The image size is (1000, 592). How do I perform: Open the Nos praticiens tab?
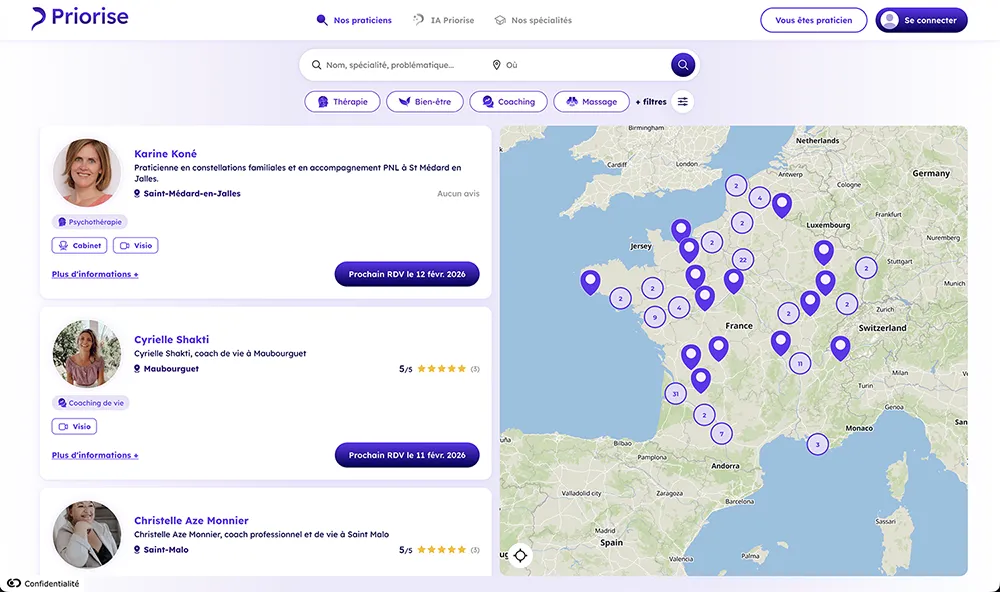tap(354, 20)
